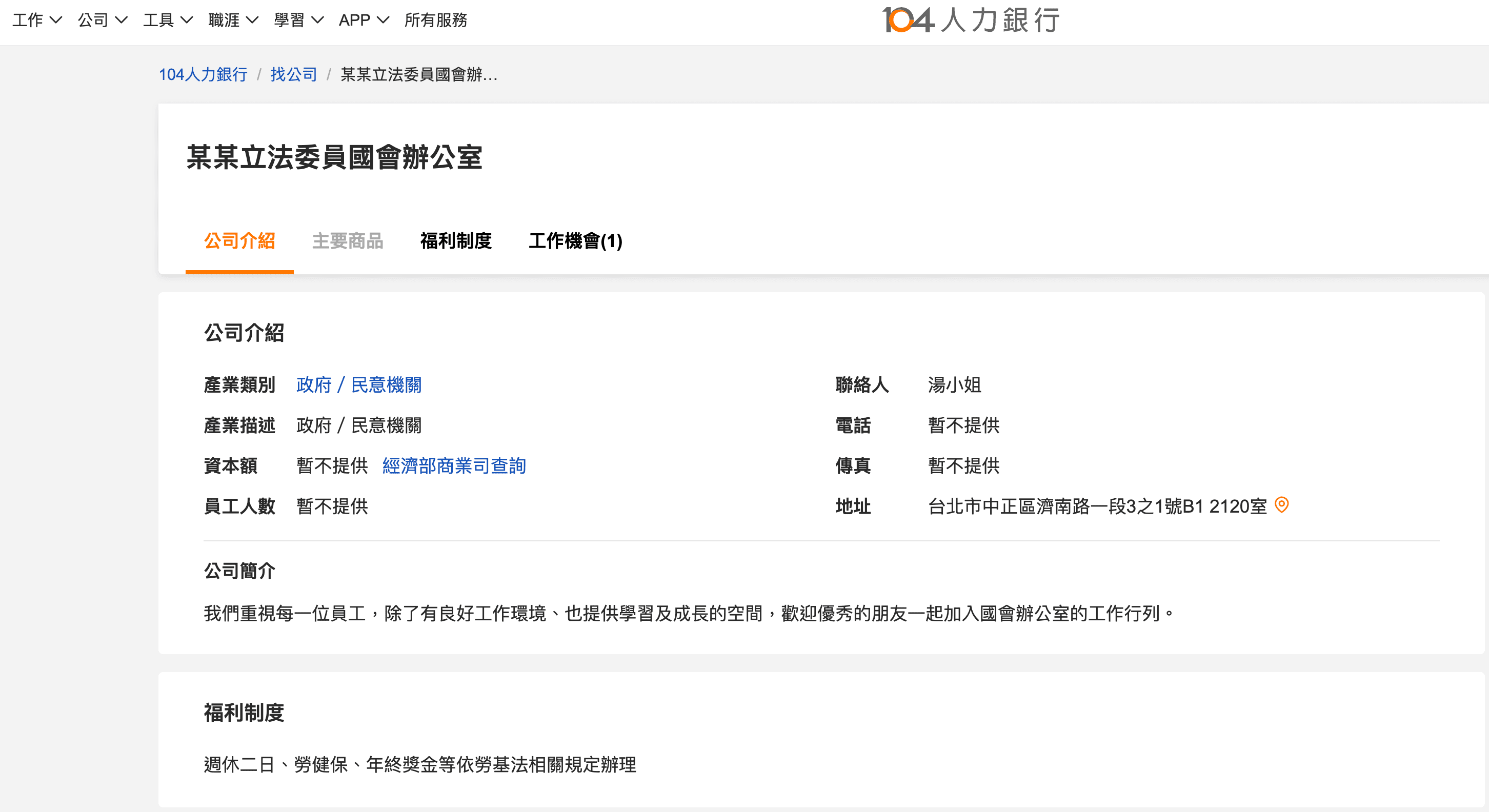
Task: Click the 資本額 label
Action: (x=231, y=466)
